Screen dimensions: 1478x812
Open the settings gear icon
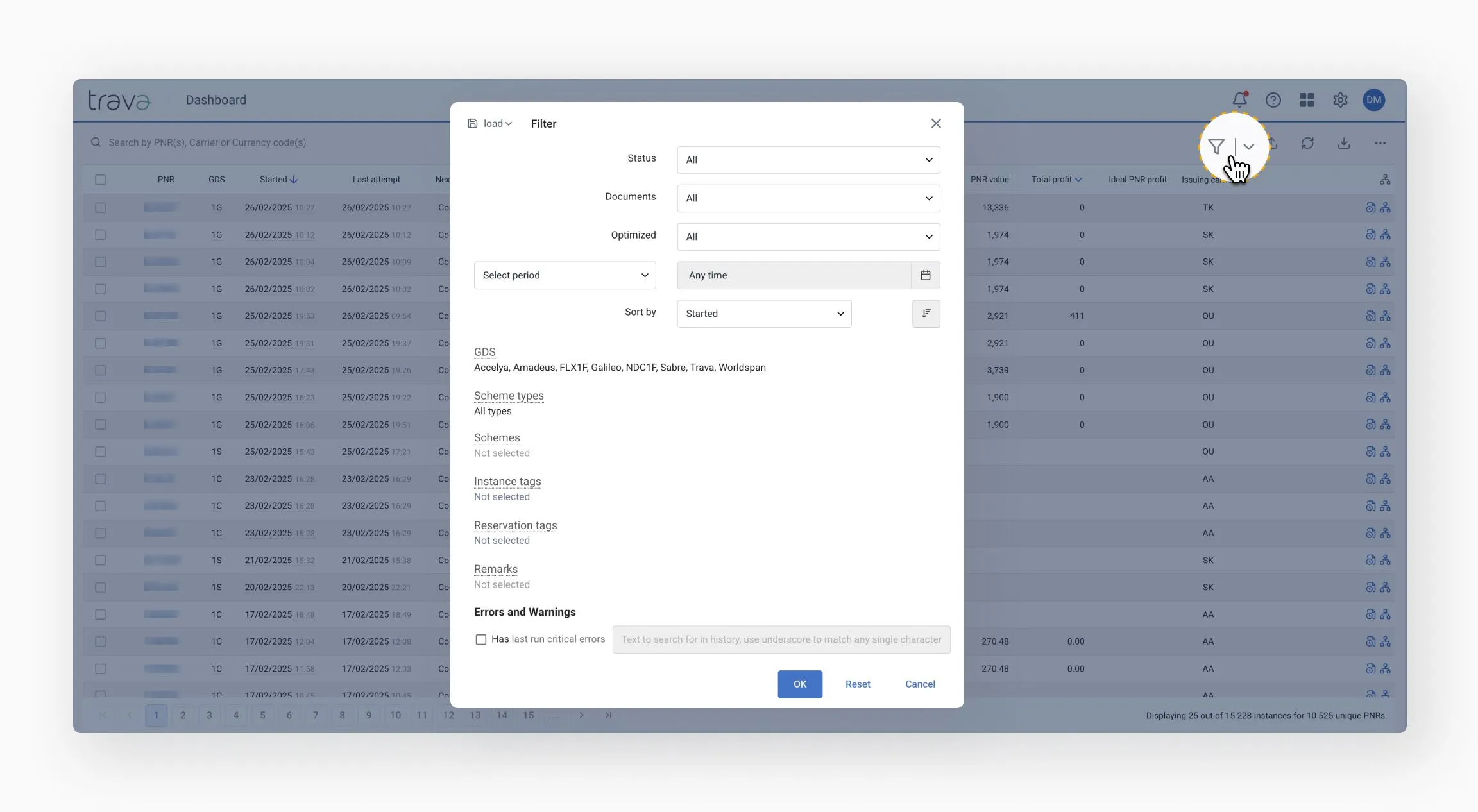pos(1340,100)
